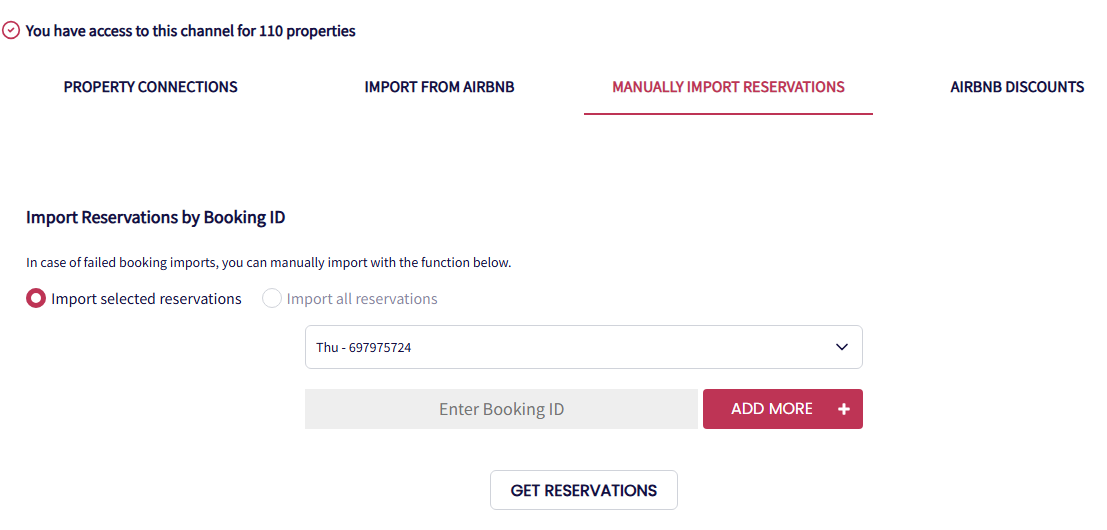Click the 'Import all reservations' label text
Viewport: 1107px width, 530px height.
[362, 299]
